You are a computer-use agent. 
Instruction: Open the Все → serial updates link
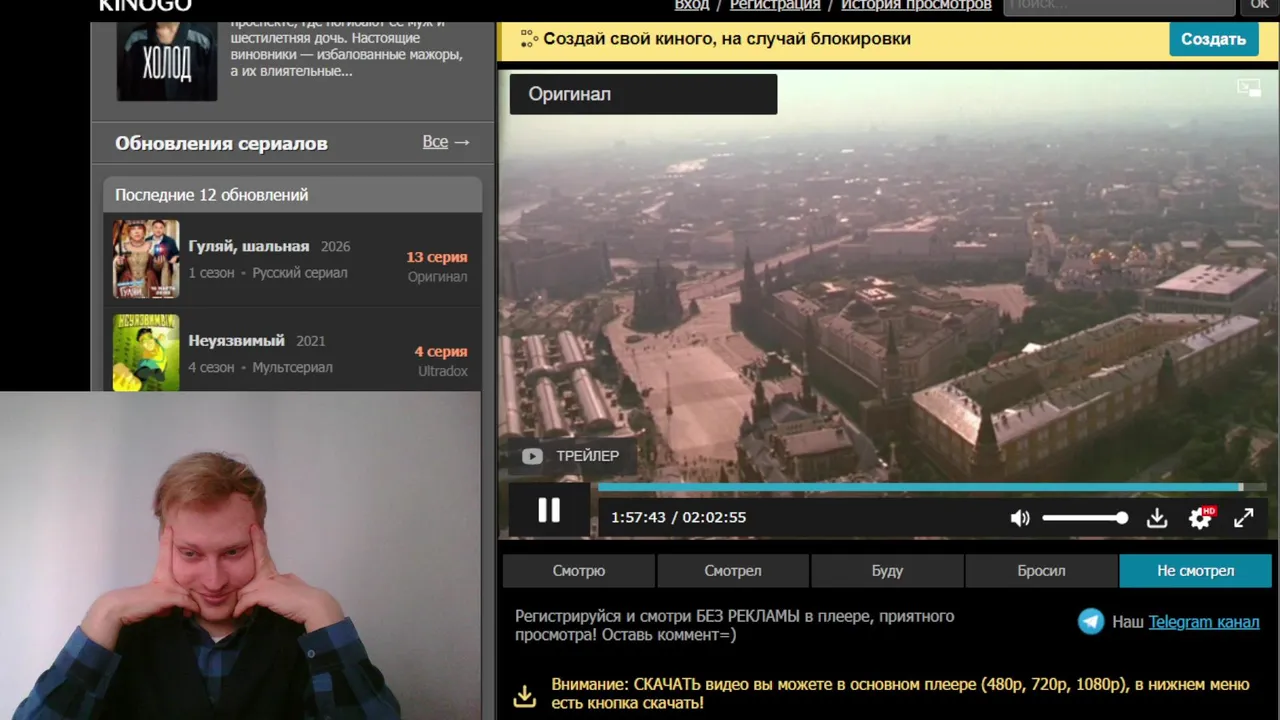[x=446, y=142]
